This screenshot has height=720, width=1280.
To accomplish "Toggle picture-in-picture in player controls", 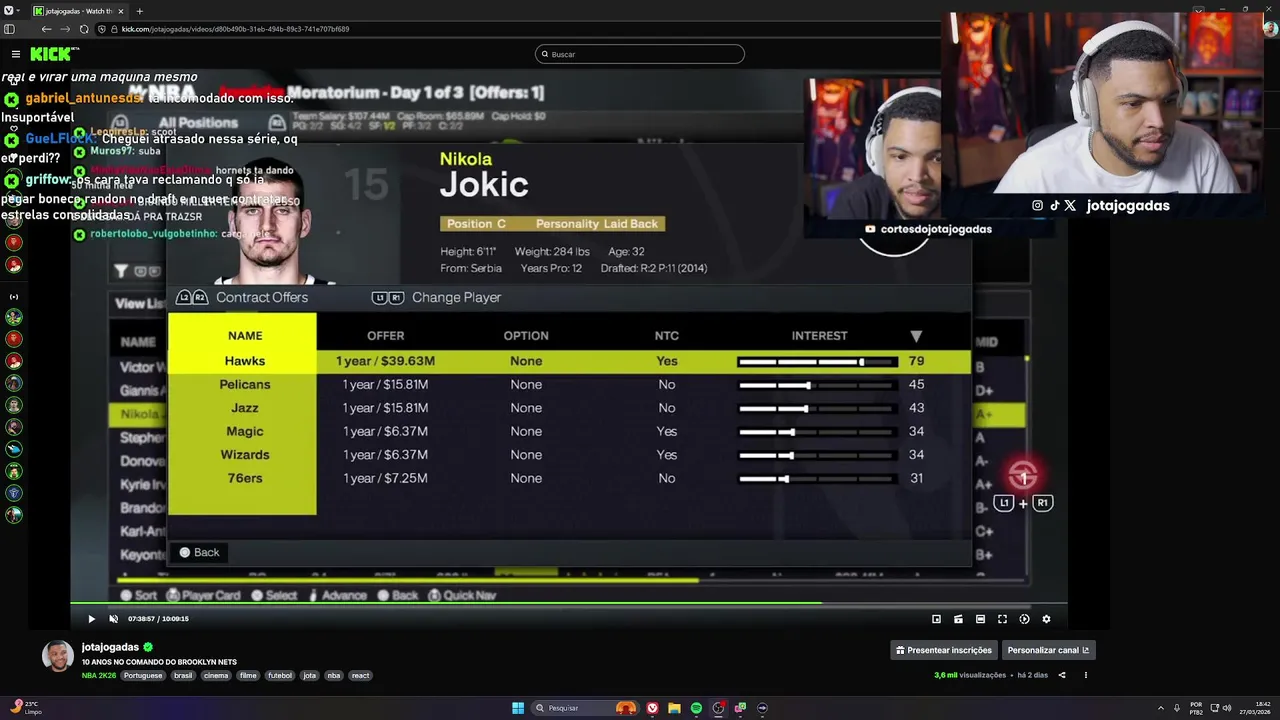I will tap(936, 619).
